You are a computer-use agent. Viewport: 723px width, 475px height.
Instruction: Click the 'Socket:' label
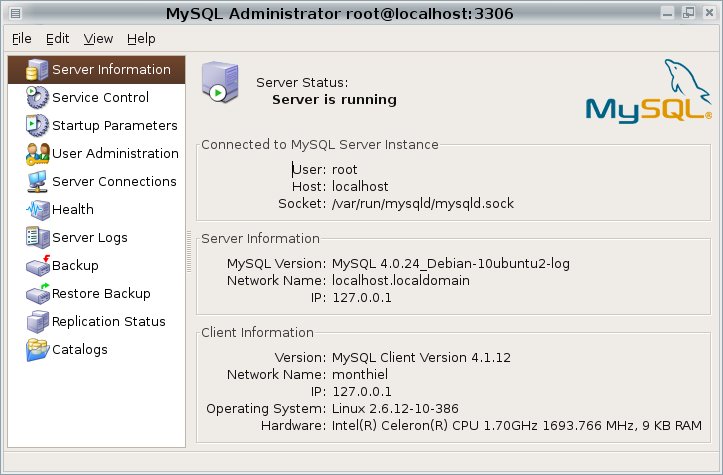pos(302,204)
